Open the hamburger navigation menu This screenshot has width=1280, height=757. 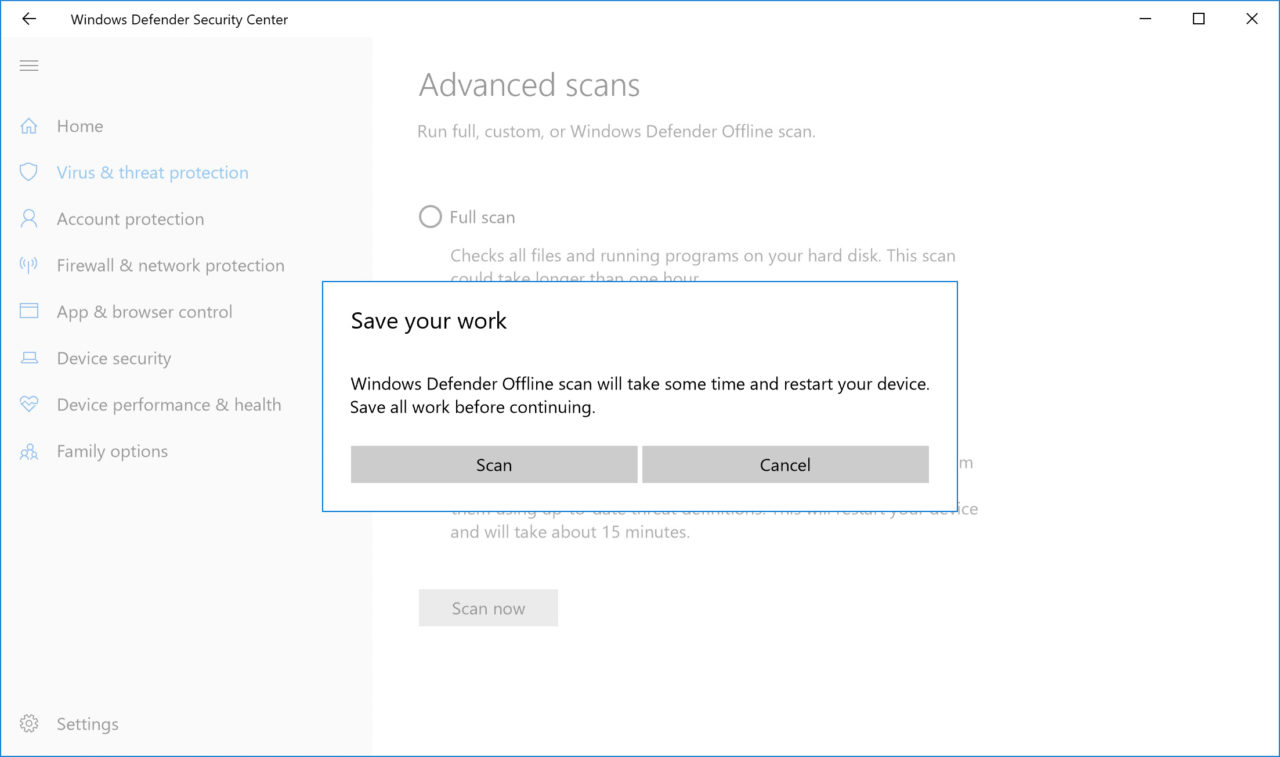(x=29, y=66)
